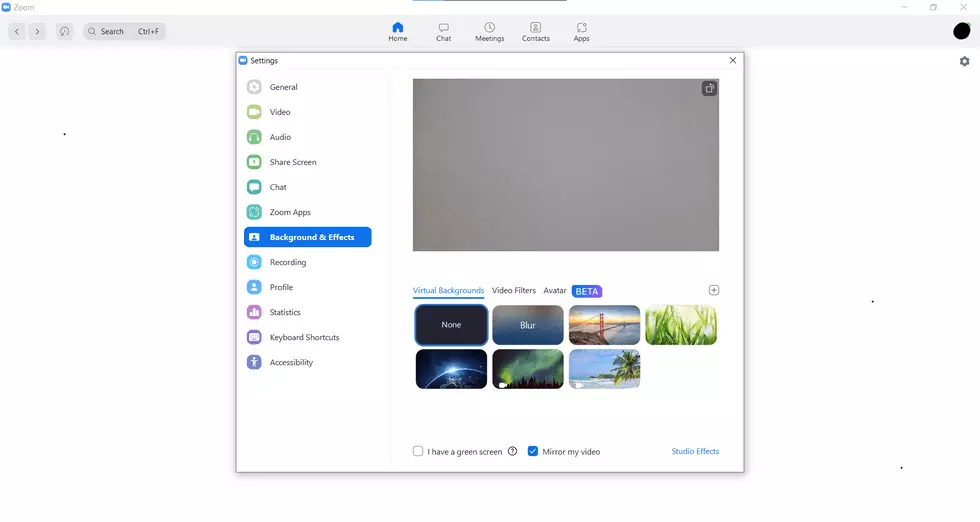Open Video settings section
Viewport: 980px width, 522px height.
[308, 112]
